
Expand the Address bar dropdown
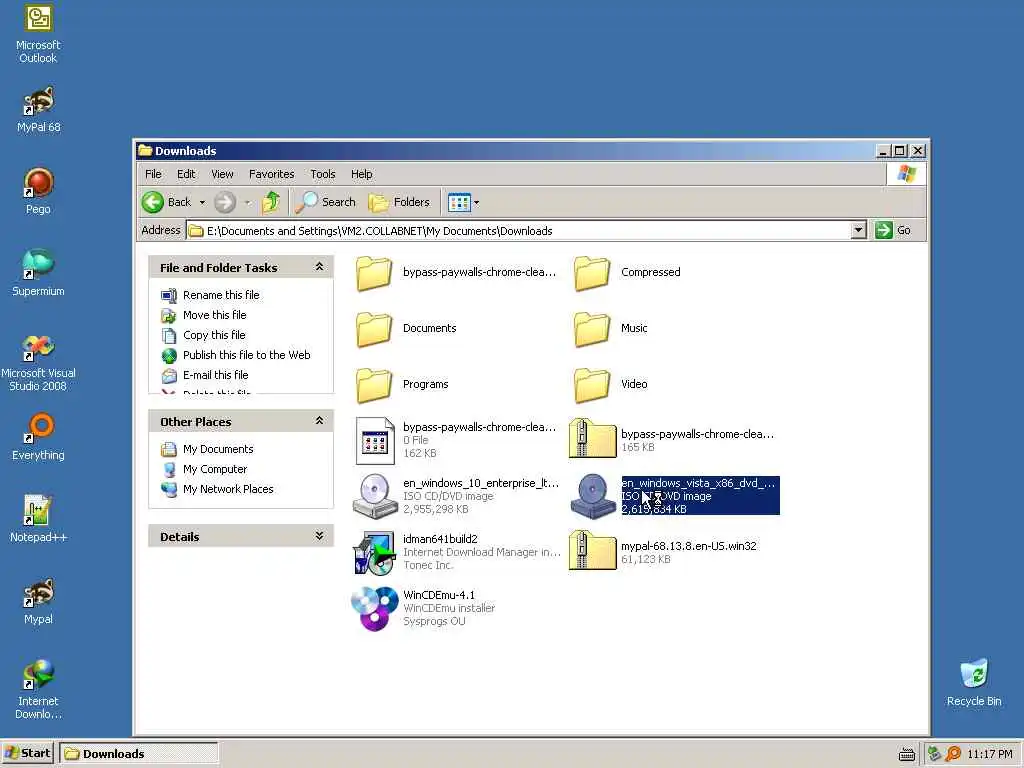pyautogui.click(x=858, y=230)
